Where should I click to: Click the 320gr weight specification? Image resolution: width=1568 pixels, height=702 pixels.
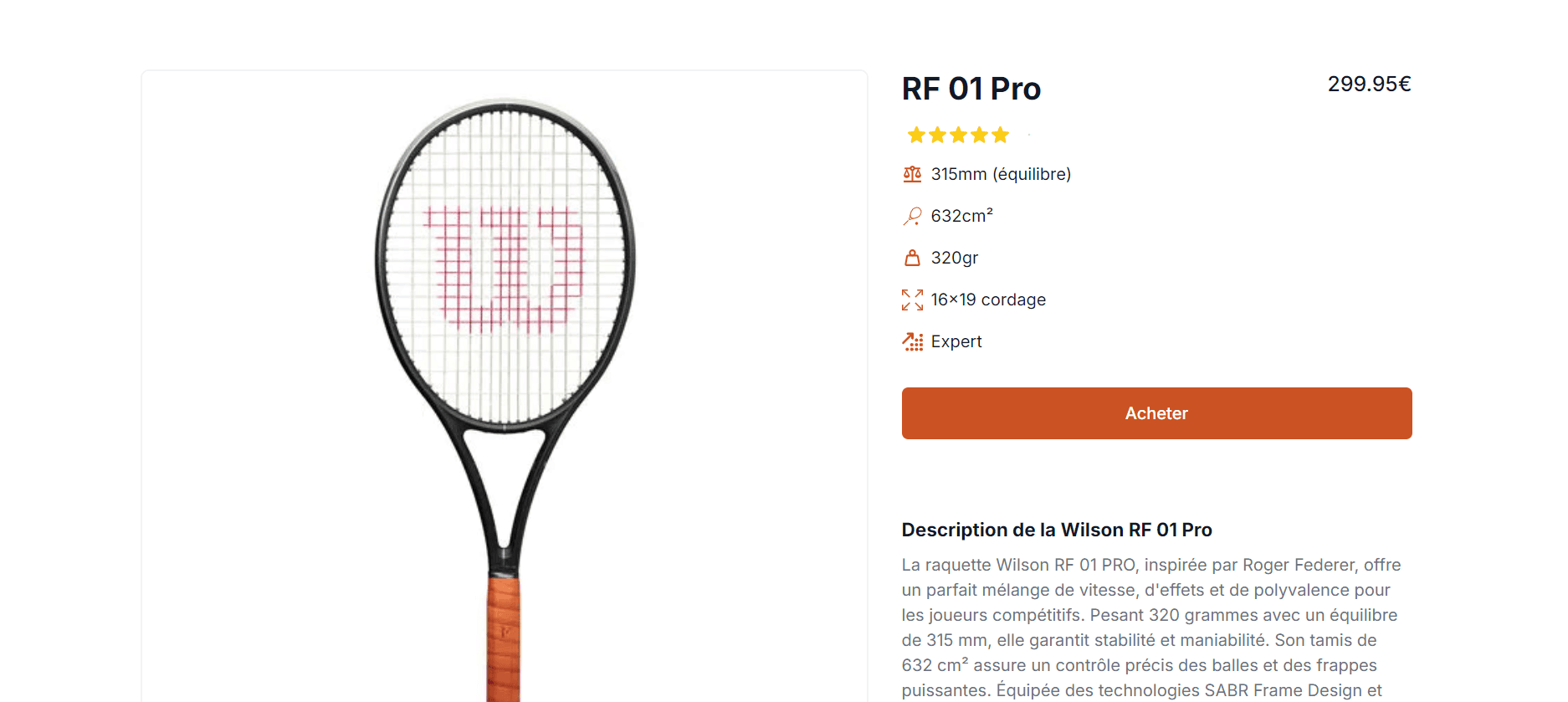954,257
